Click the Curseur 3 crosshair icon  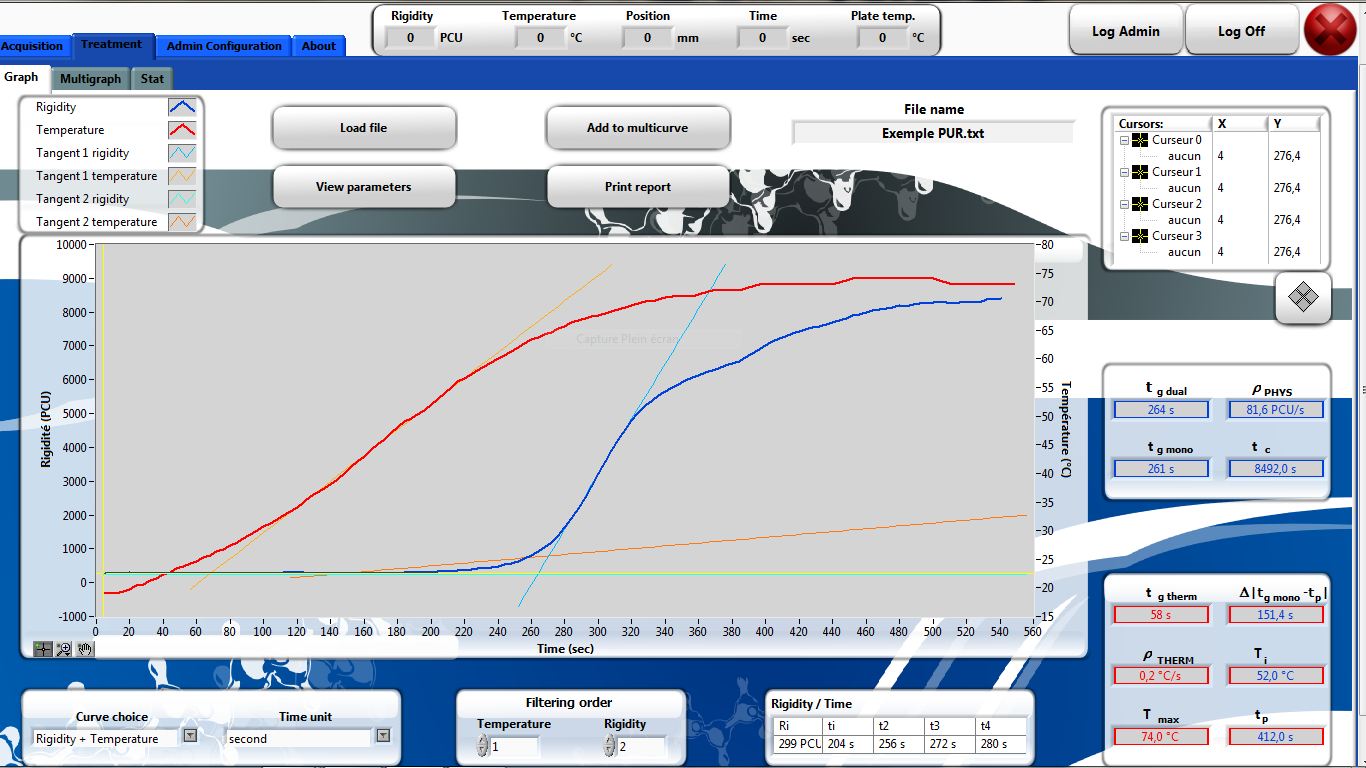(1139, 236)
